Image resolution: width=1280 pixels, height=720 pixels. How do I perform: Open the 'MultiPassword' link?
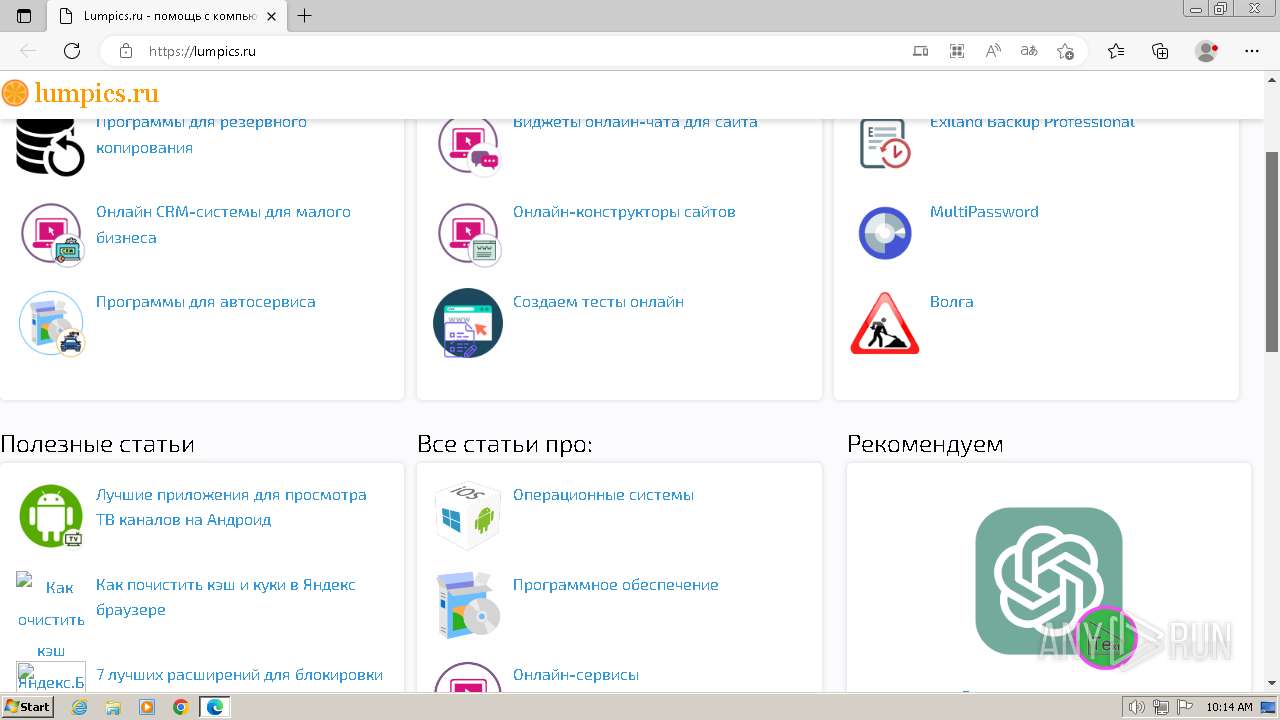click(x=984, y=212)
